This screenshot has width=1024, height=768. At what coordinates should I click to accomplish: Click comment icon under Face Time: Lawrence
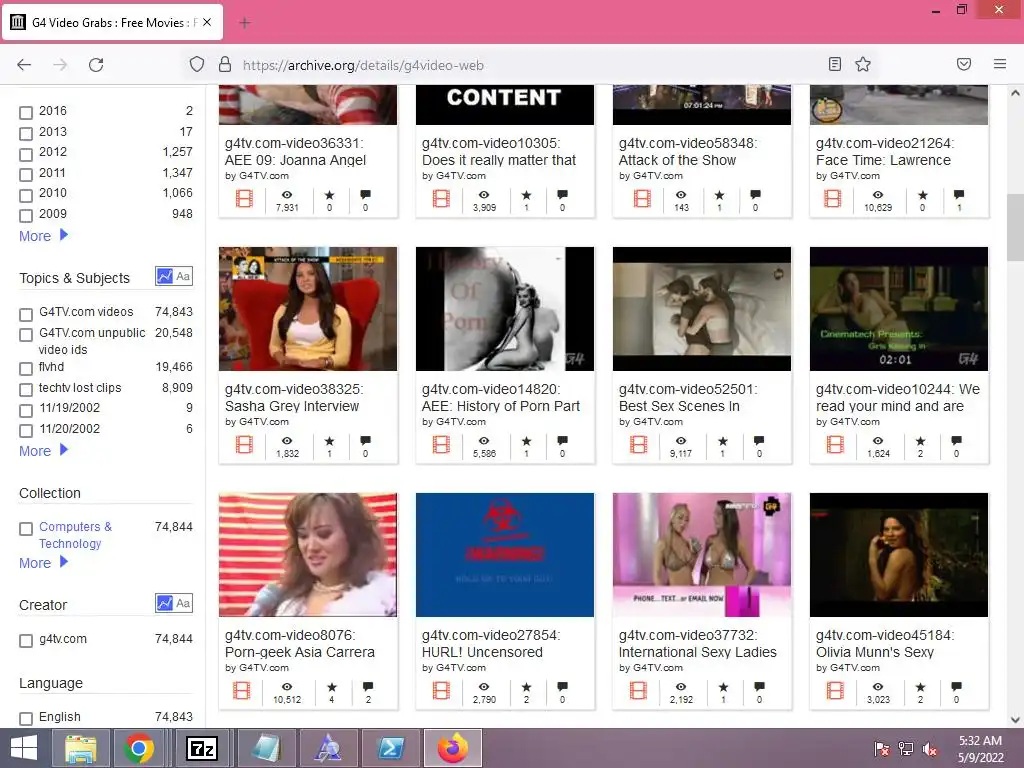[959, 195]
